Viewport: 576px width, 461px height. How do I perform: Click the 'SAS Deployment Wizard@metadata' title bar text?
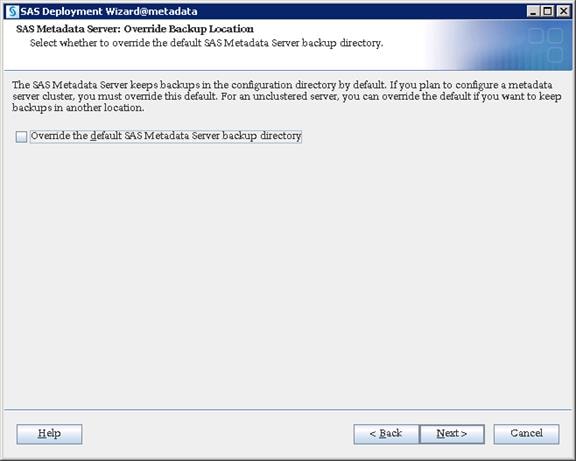tap(109, 11)
